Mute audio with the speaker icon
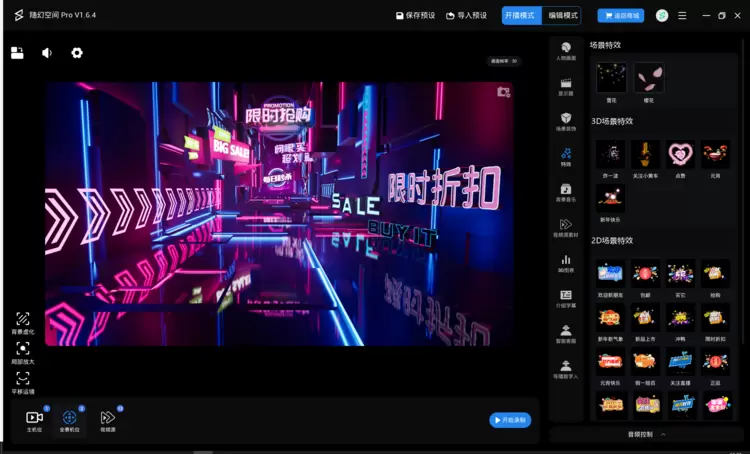 [x=47, y=53]
